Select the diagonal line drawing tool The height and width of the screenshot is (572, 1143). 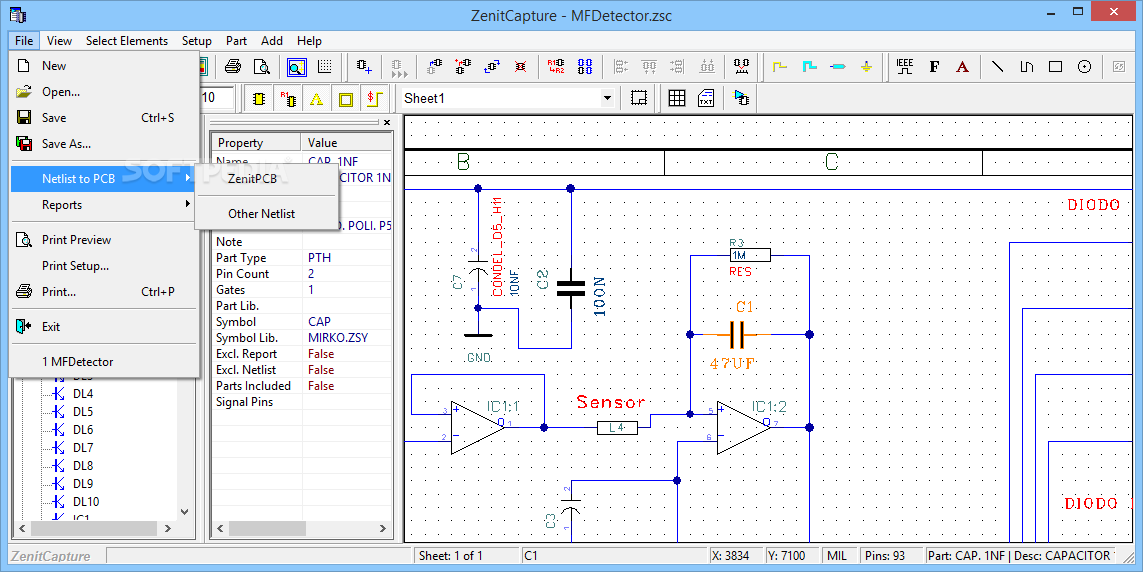click(x=998, y=67)
